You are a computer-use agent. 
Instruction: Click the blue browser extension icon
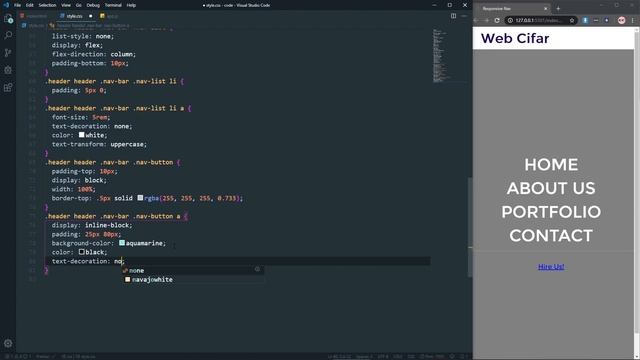coord(585,20)
